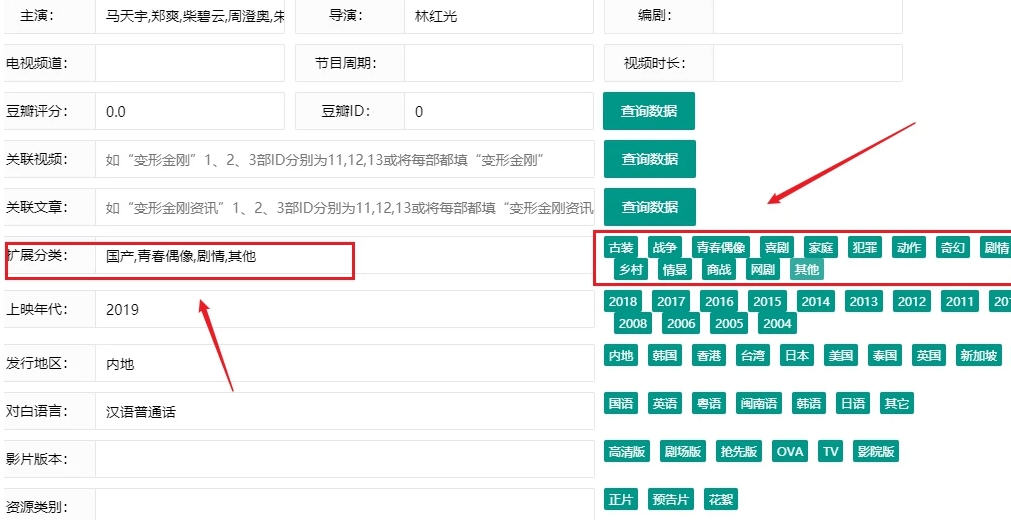This screenshot has width=1011, height=520.
Task: Select the 网剧 category tag
Action: (762, 269)
